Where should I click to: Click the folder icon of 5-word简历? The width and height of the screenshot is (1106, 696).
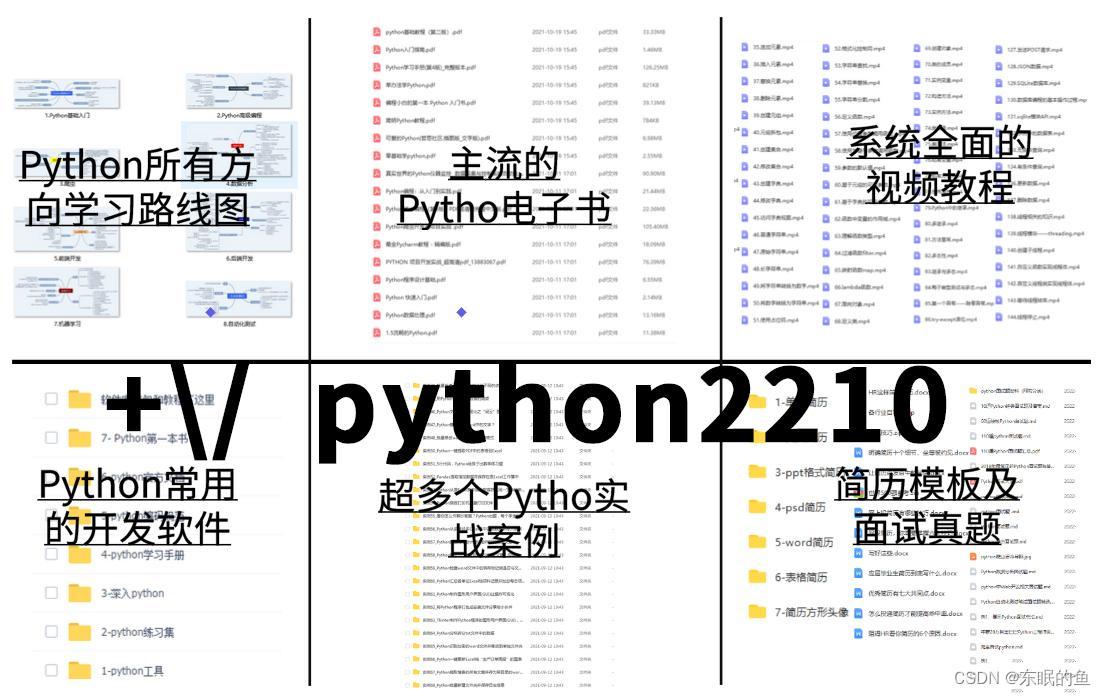click(758, 542)
